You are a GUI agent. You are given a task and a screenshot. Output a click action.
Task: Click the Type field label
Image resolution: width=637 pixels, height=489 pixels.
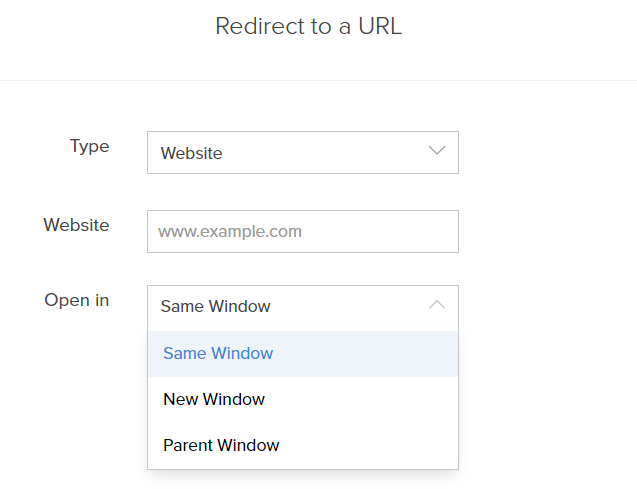(x=89, y=146)
